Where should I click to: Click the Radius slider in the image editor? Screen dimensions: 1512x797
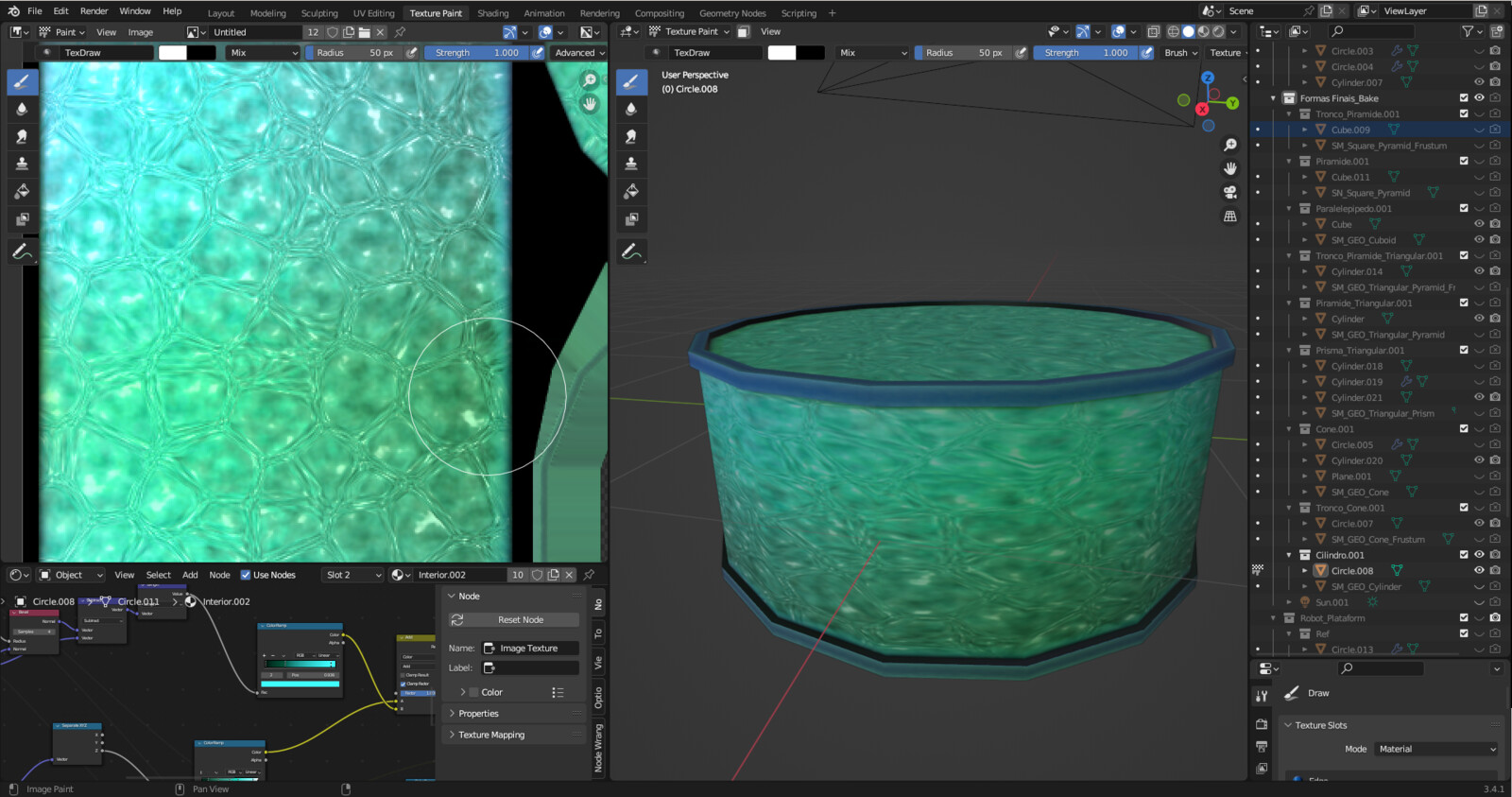point(353,53)
